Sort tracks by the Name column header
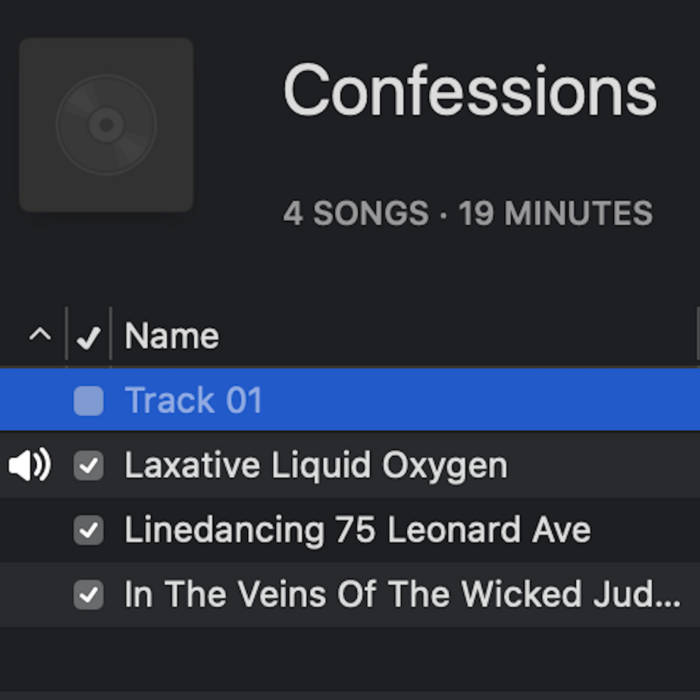700x700 pixels. (x=172, y=336)
